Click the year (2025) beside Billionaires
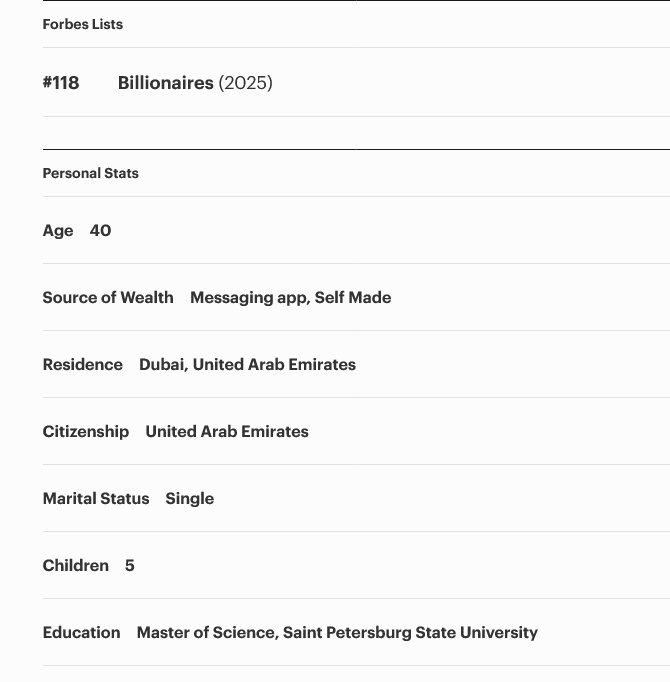This screenshot has width=670, height=682. click(245, 83)
